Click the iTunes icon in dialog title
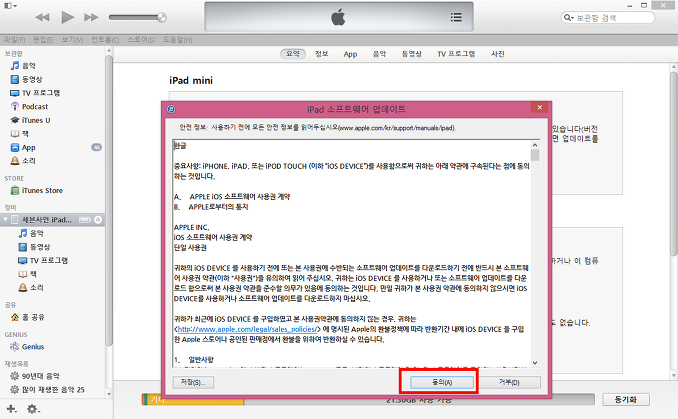The height and width of the screenshot is (419, 678). tap(171, 109)
